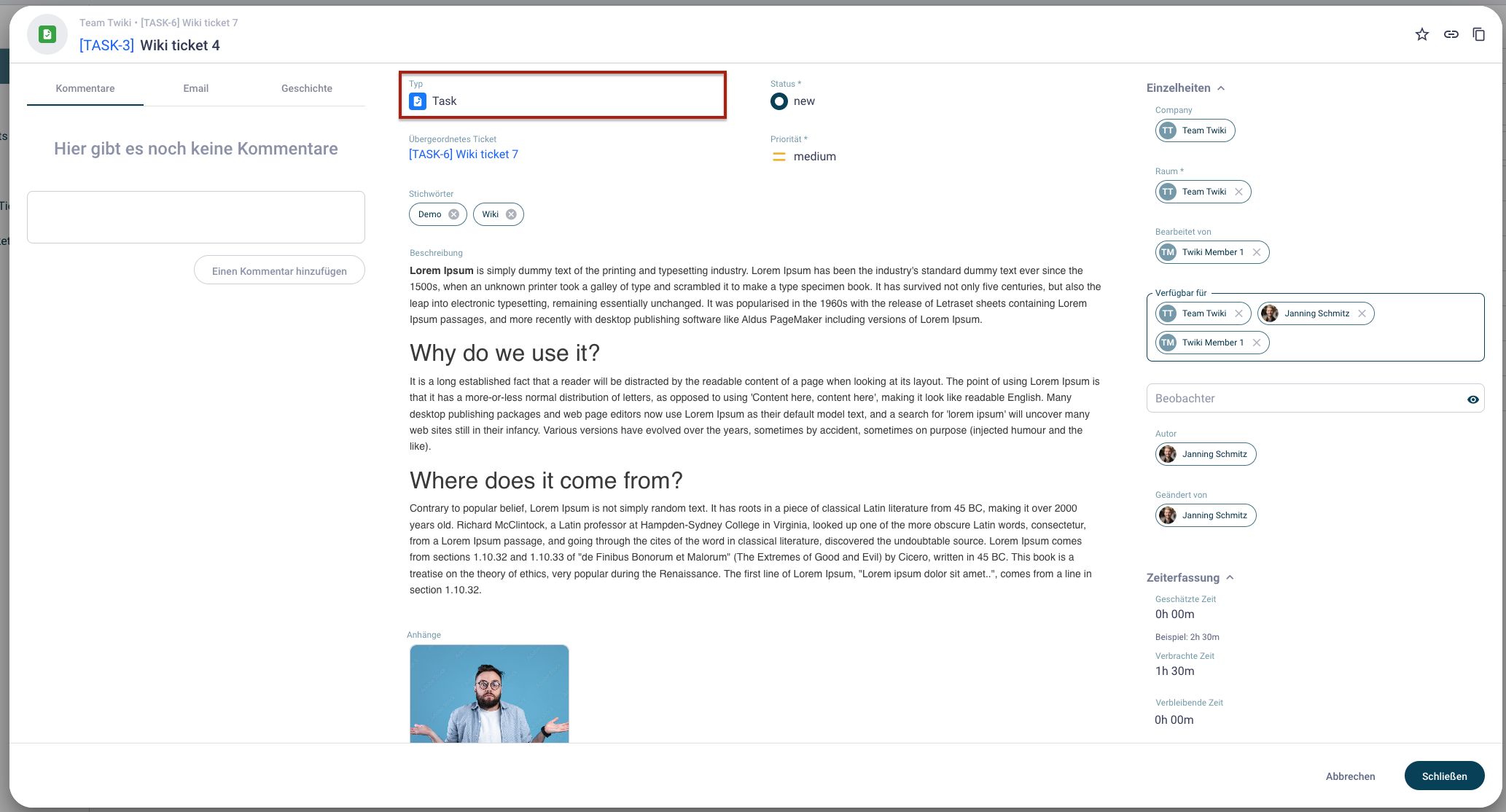The width and height of the screenshot is (1506, 812).
Task: Click the Janning Schmitz chip under Autor
Action: click(1206, 454)
